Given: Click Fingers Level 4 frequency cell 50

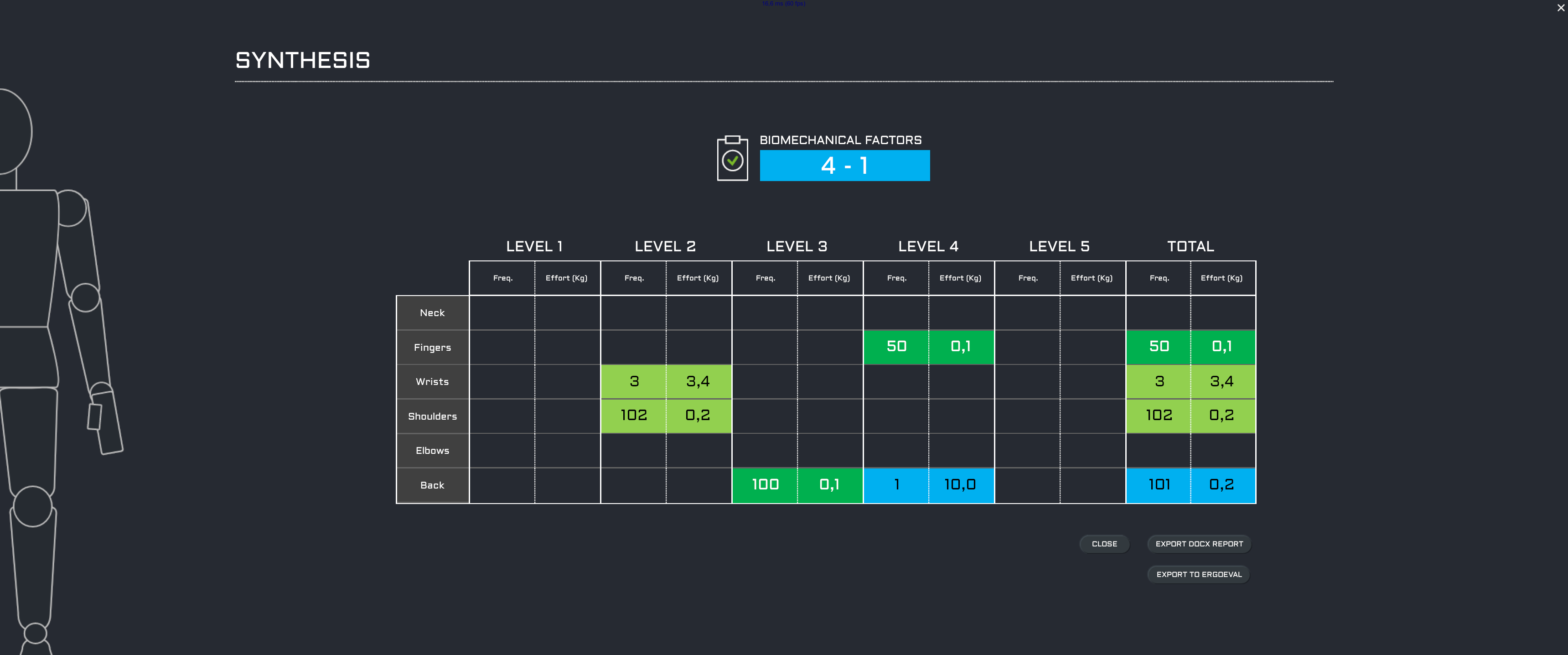Looking at the screenshot, I should pos(896,347).
